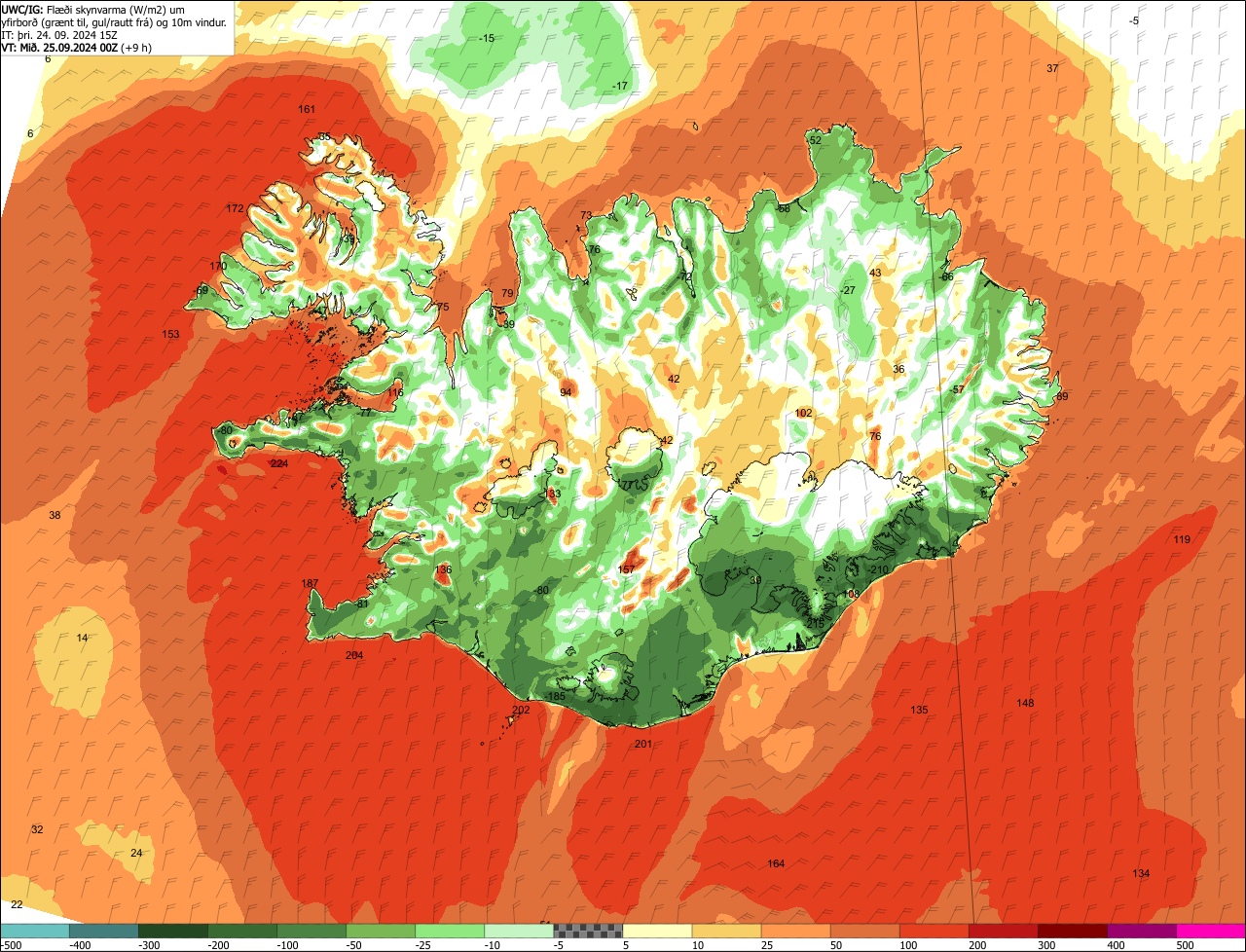Image resolution: width=1246 pixels, height=952 pixels.
Task: Click the map value '-27'
Action: (848, 290)
